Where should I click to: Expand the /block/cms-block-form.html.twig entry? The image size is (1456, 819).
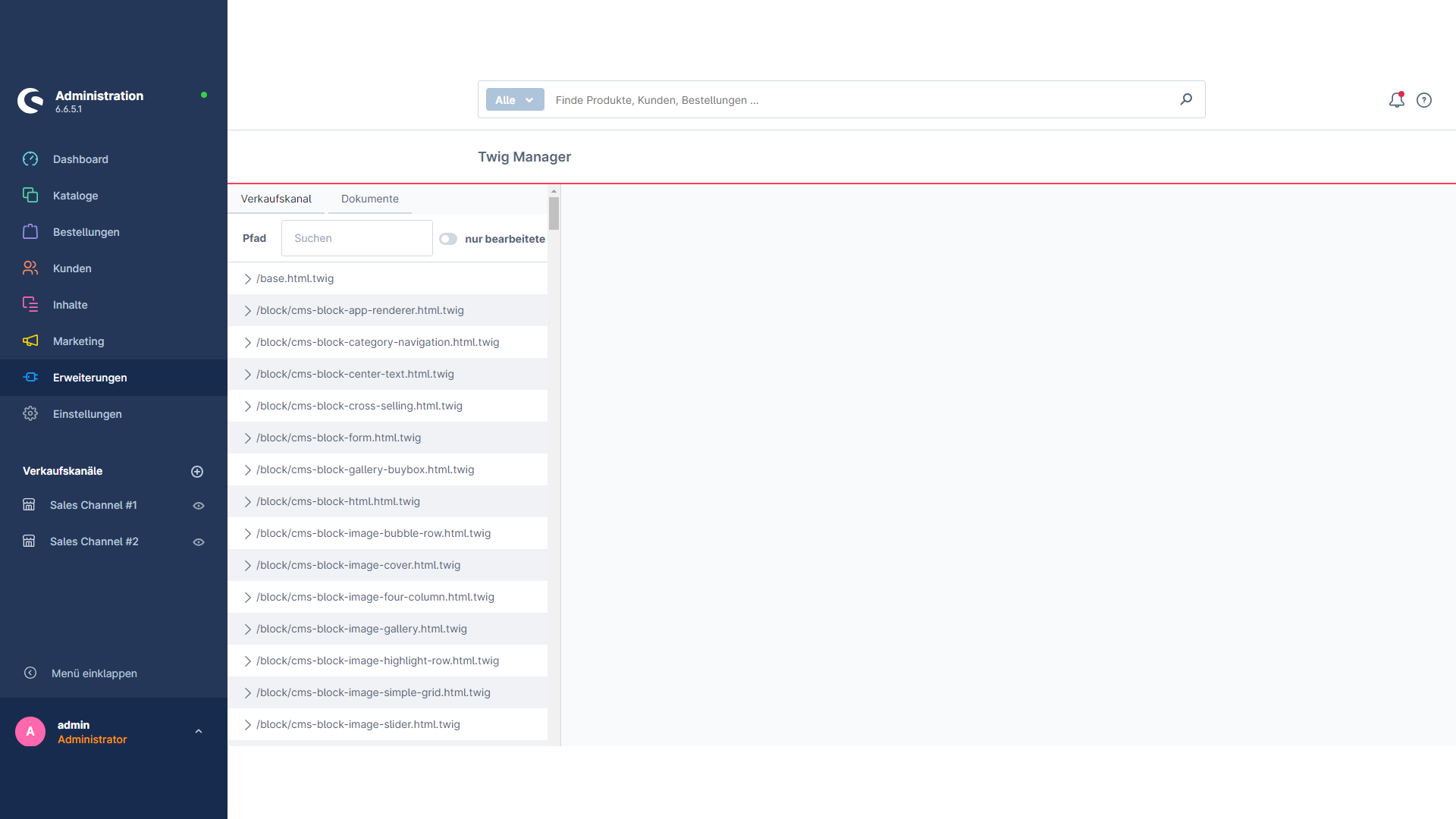(x=247, y=437)
